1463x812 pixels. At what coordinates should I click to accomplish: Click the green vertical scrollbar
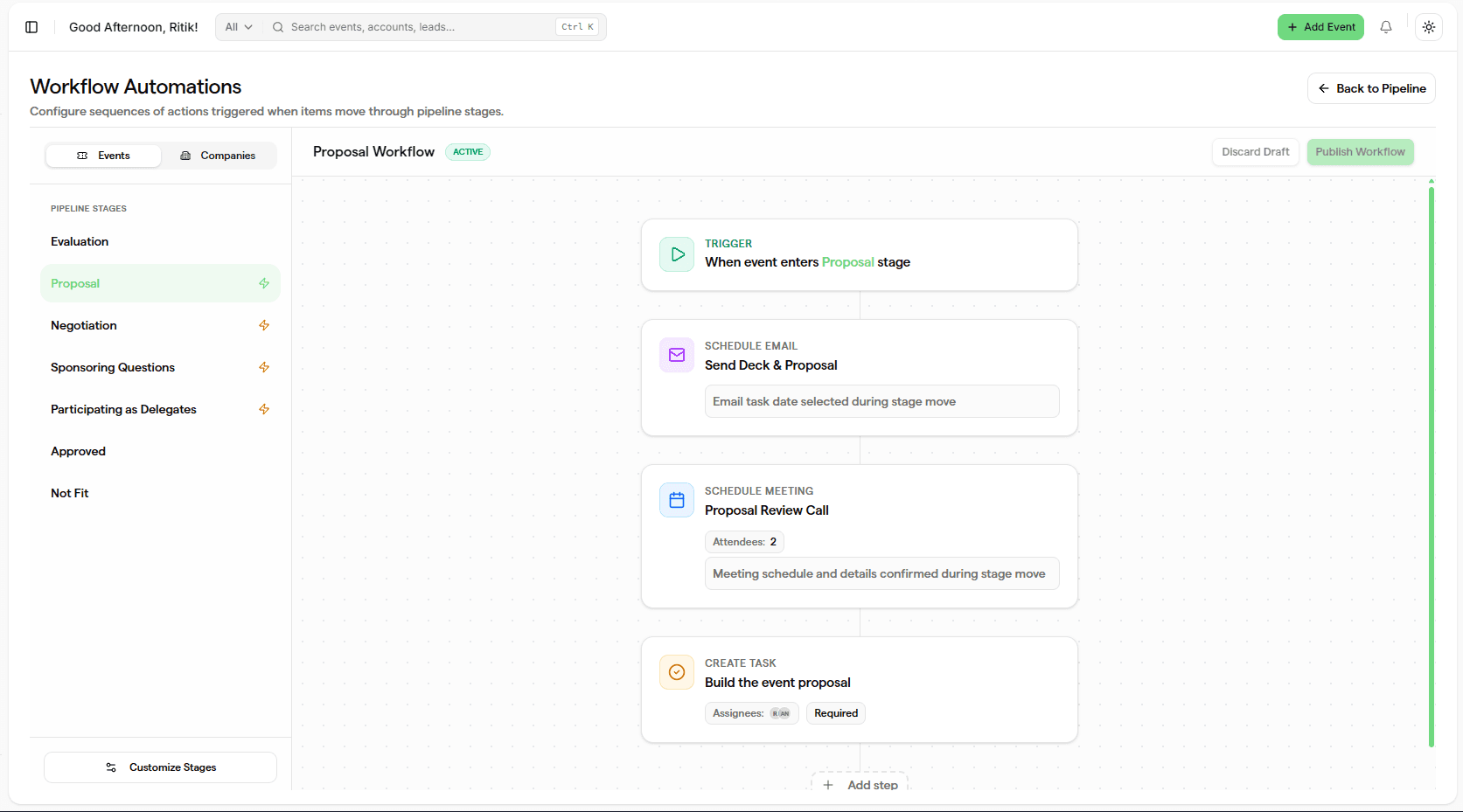1432,466
